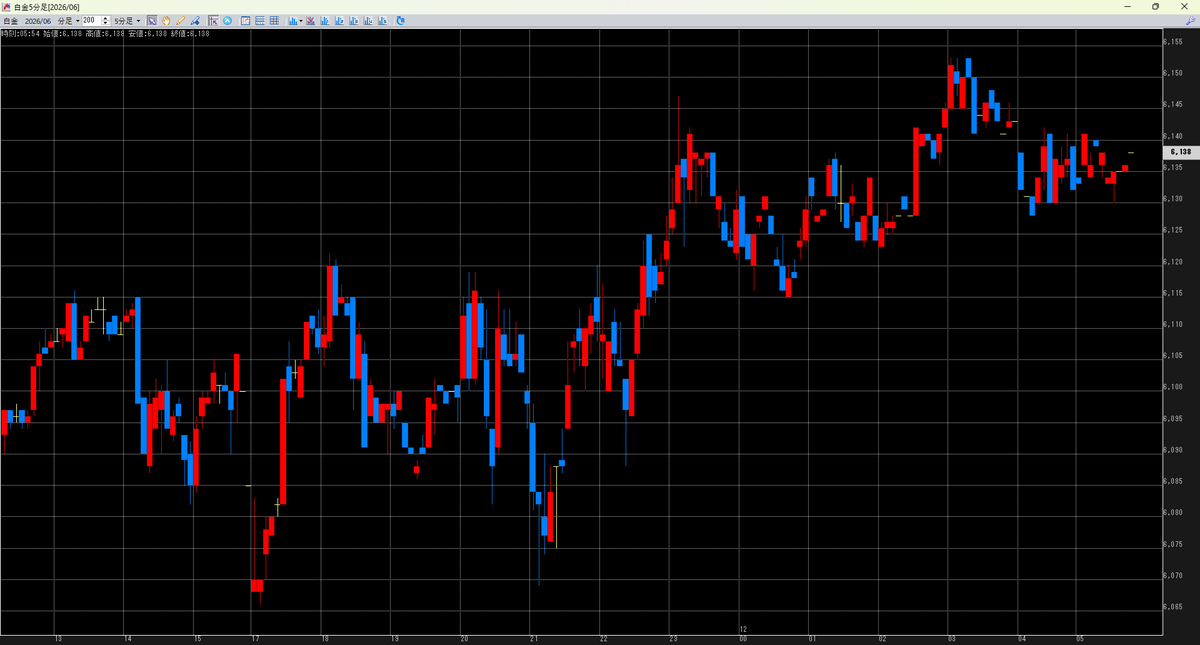1200x645 pixels.
Task: Click the 白金 commodity selector
Action: 10,20
